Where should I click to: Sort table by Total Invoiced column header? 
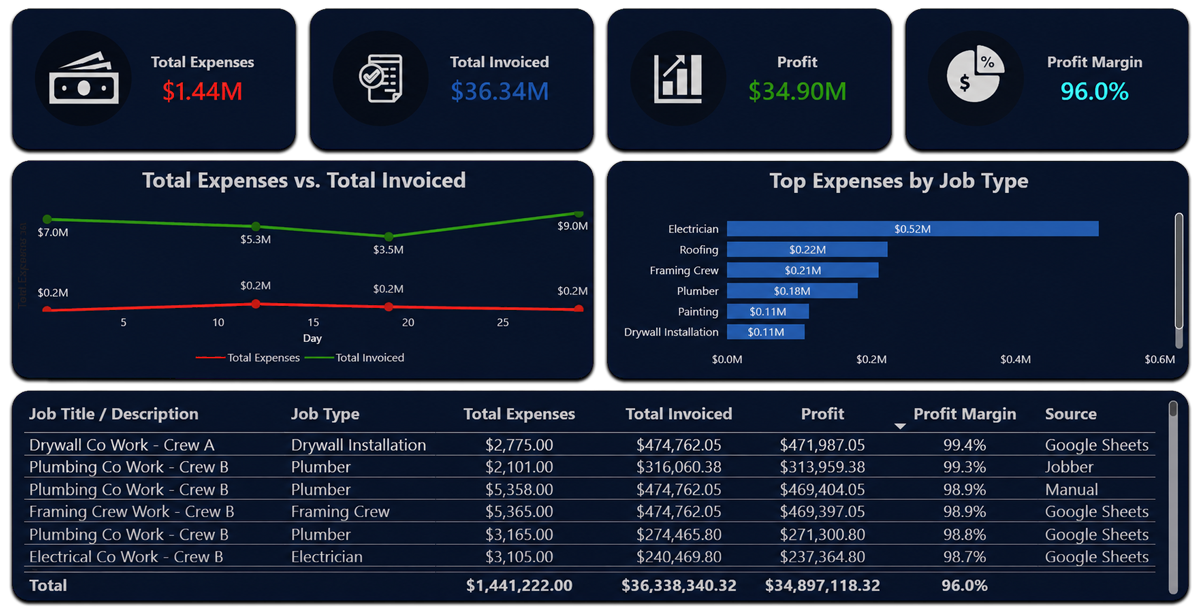679,414
